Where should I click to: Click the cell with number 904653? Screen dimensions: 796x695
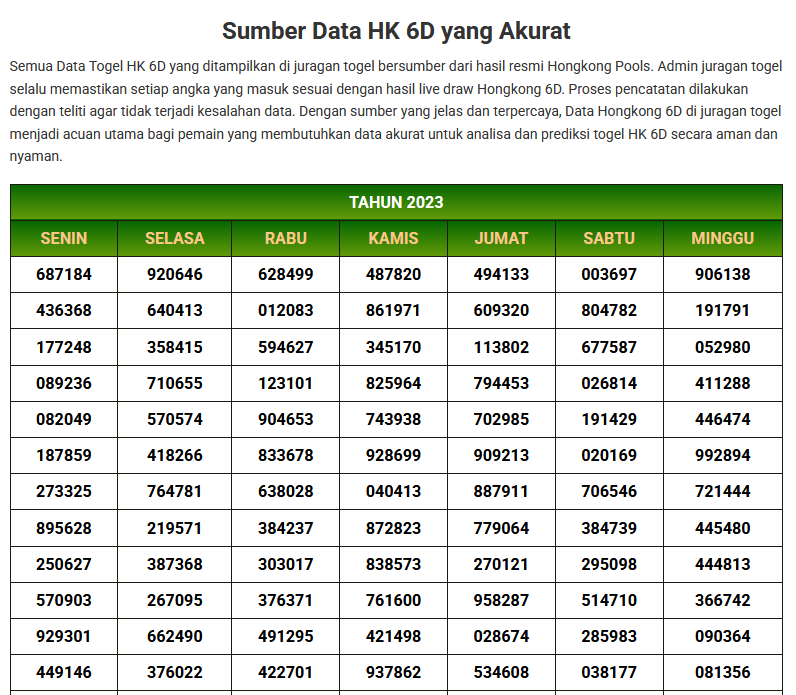pos(285,419)
